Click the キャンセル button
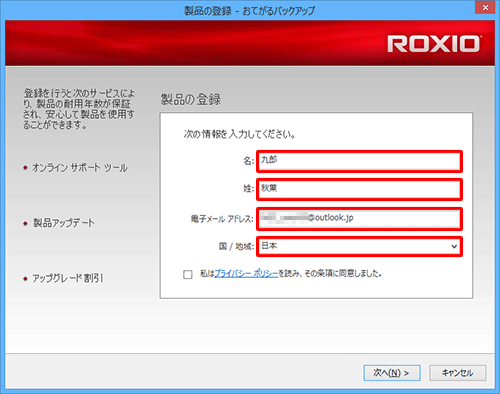500x394 pixels. [x=457, y=373]
